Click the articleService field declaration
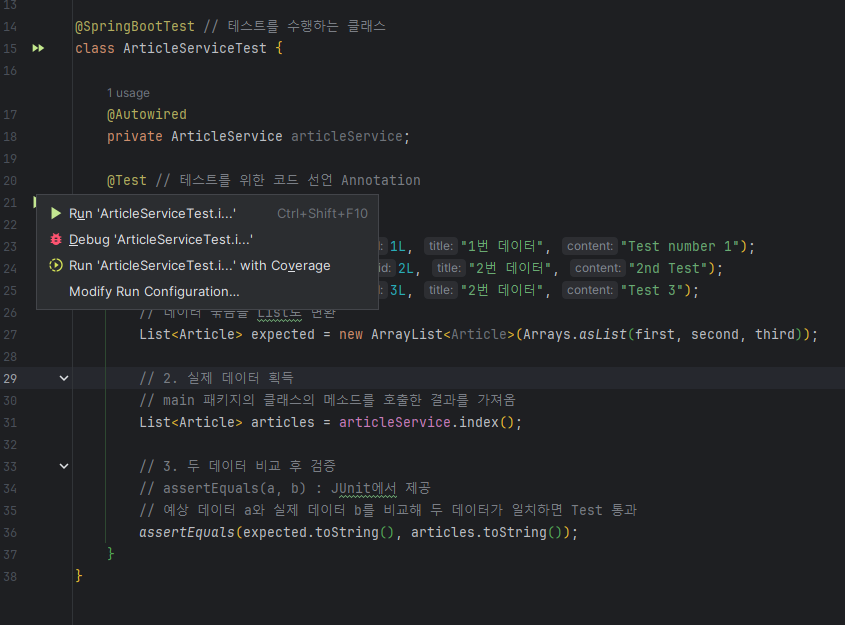Image resolution: width=845 pixels, height=625 pixels. coord(347,136)
